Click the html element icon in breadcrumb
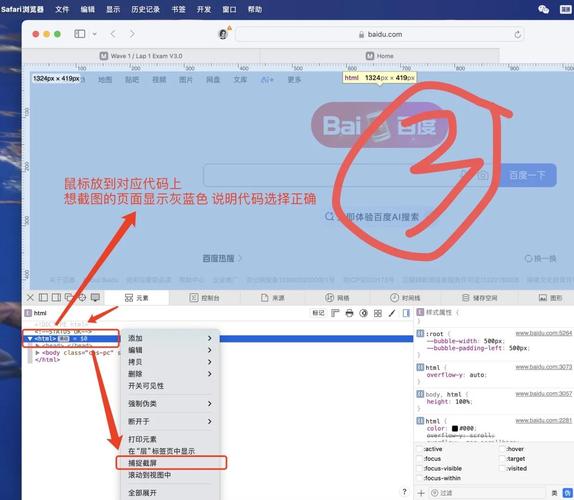This screenshot has height=500, width=574. 28,313
